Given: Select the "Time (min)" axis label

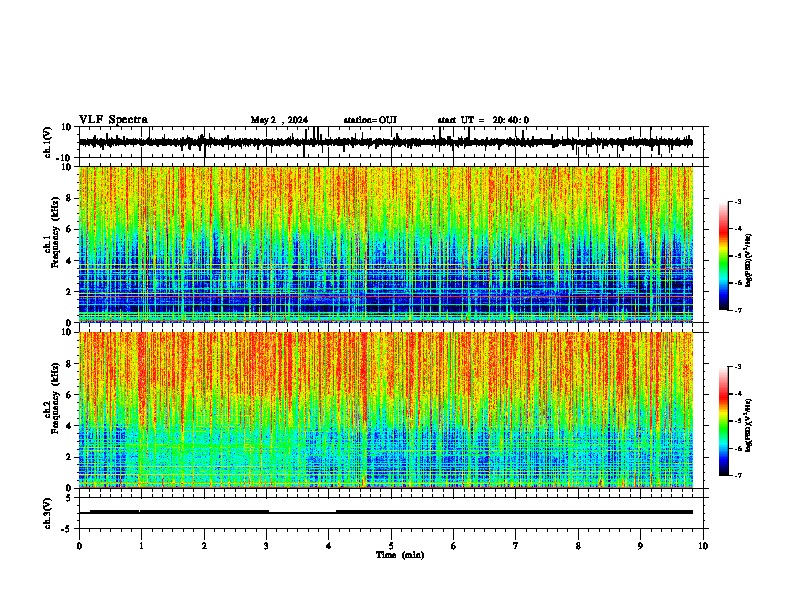Looking at the screenshot, I should tap(400, 555).
